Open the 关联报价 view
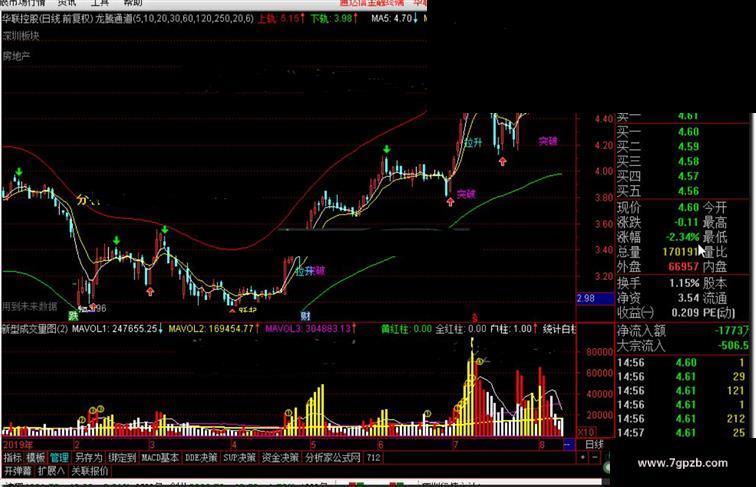 click(90, 471)
